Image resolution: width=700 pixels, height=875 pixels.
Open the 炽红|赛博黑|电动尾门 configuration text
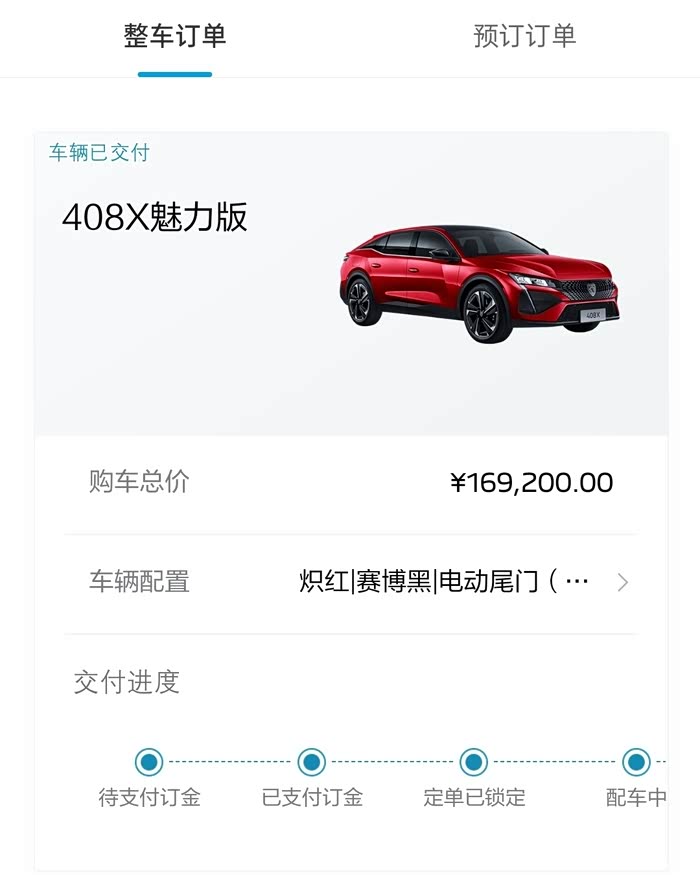tap(443, 581)
